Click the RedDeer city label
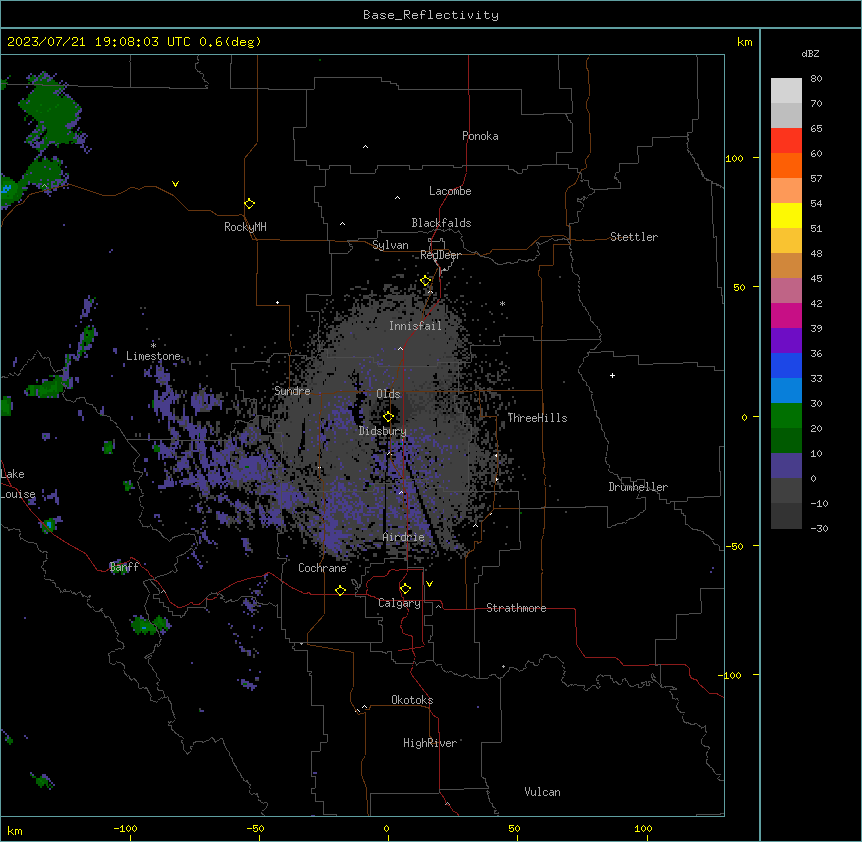The width and height of the screenshot is (862, 842). point(440,255)
